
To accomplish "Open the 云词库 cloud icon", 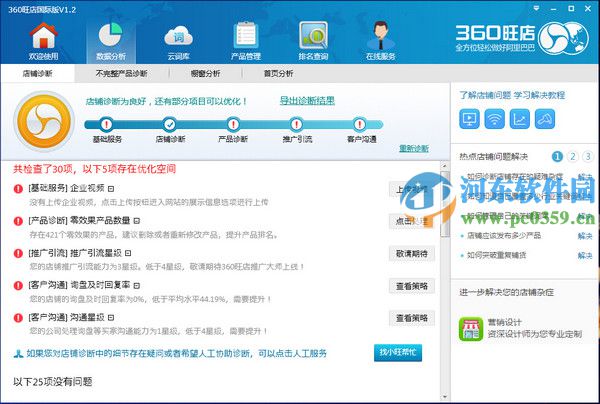I will tap(178, 36).
